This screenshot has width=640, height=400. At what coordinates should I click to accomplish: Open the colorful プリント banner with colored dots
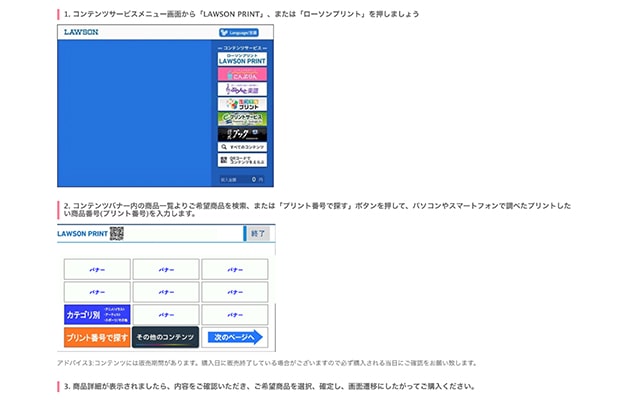(x=242, y=104)
